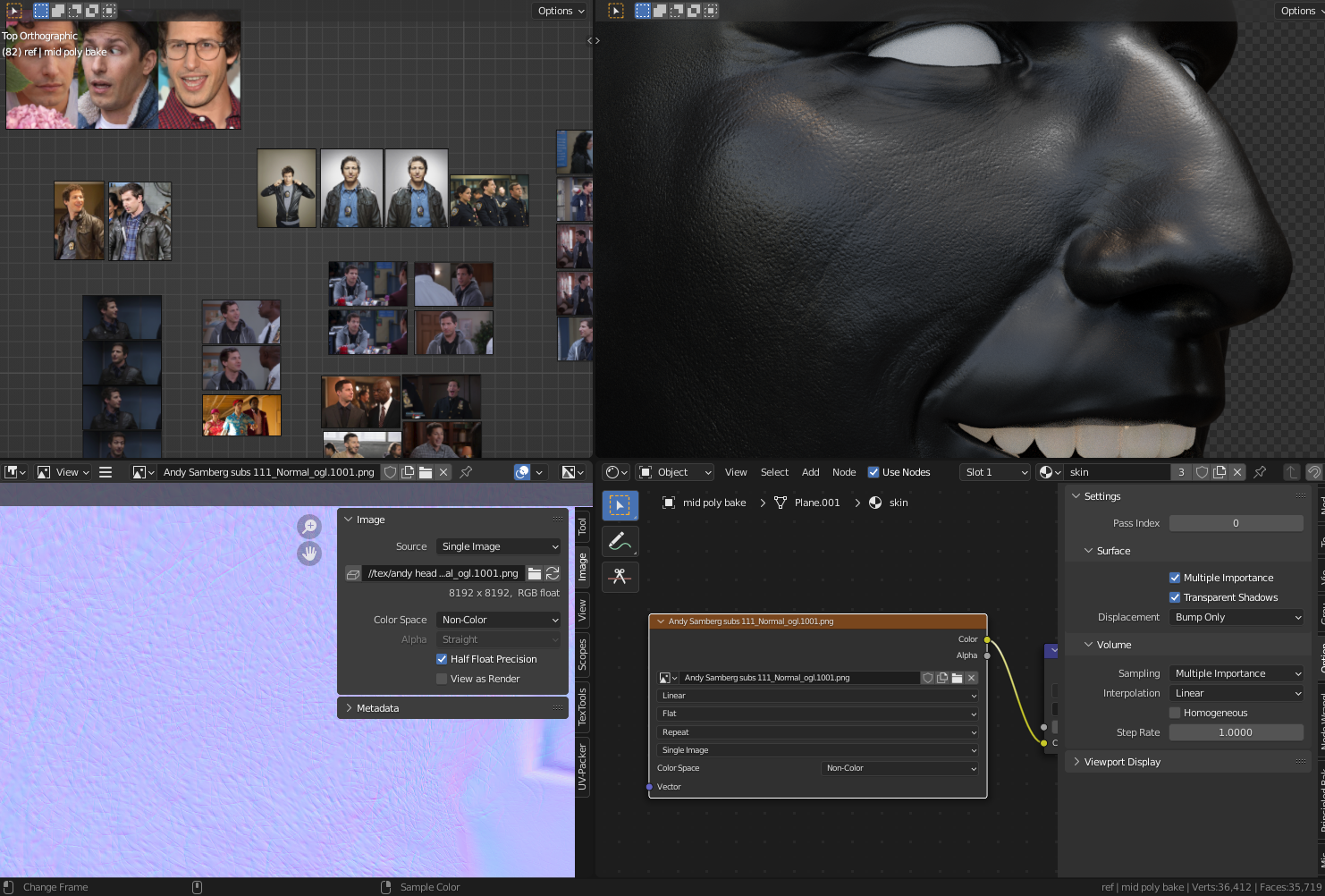Open the UVPacker sidebar tab
The width and height of the screenshot is (1325, 896).
[582, 766]
